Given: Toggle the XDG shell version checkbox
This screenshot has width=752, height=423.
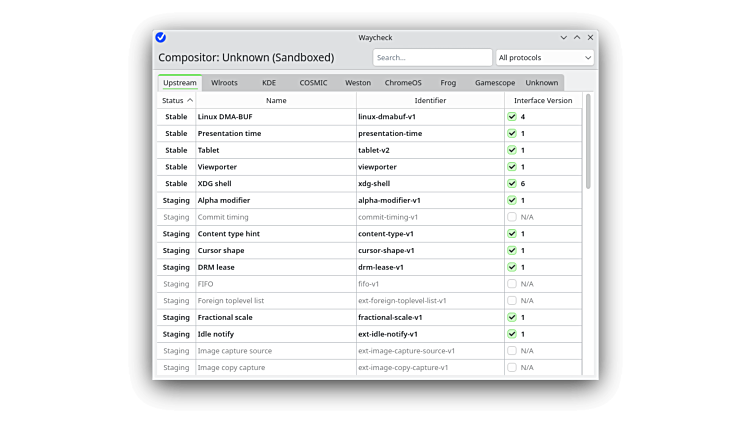Looking at the screenshot, I should click(512, 184).
